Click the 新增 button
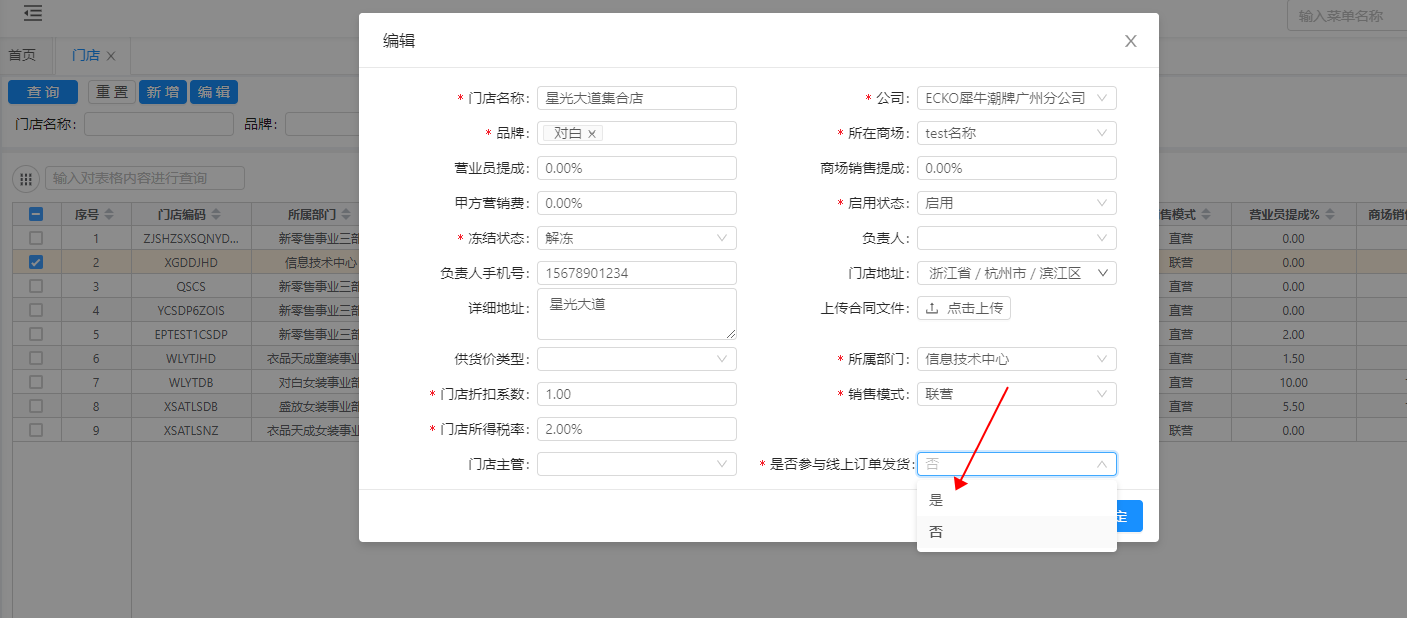 pyautogui.click(x=162, y=92)
